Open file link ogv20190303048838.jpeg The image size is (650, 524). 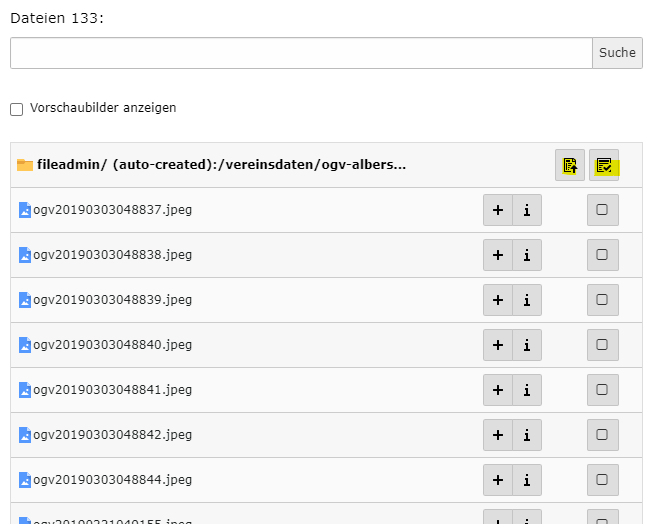[x=112, y=255]
